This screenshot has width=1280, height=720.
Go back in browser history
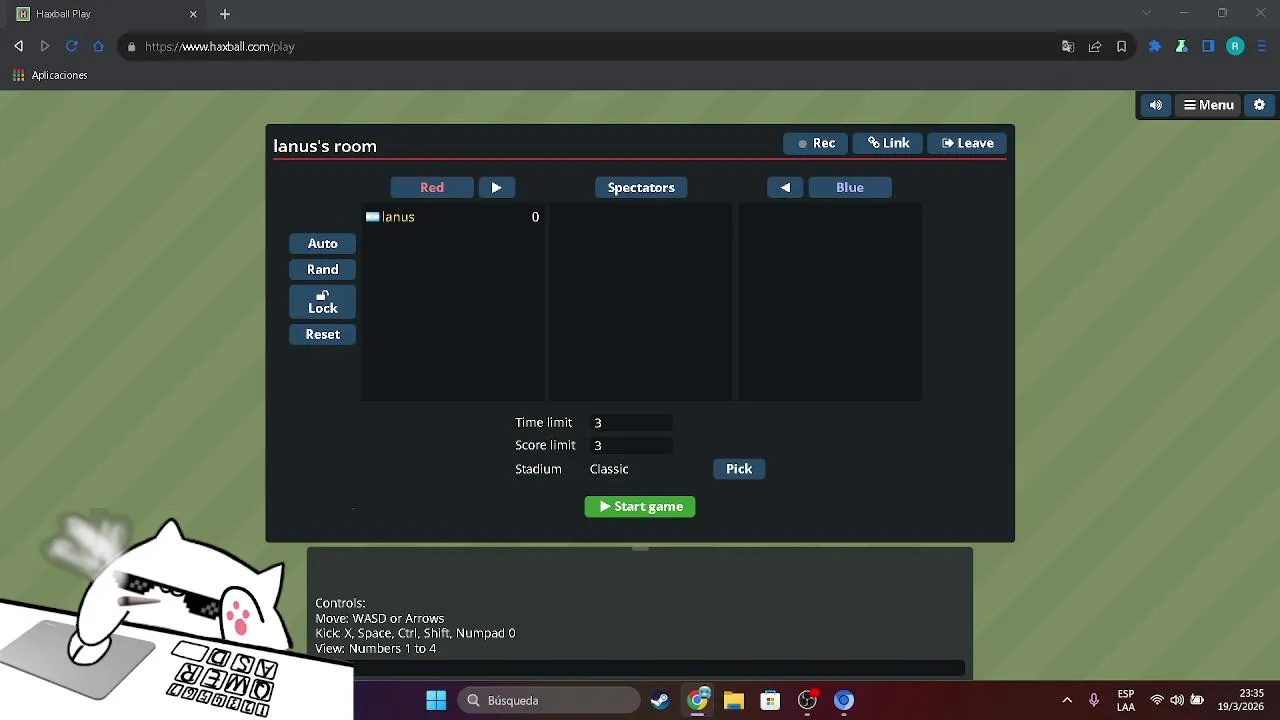(x=18, y=46)
